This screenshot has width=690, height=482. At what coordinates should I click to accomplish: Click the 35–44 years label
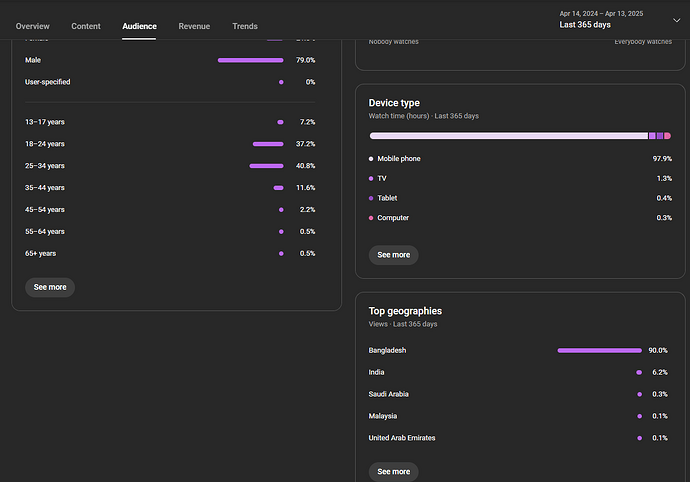pos(45,188)
